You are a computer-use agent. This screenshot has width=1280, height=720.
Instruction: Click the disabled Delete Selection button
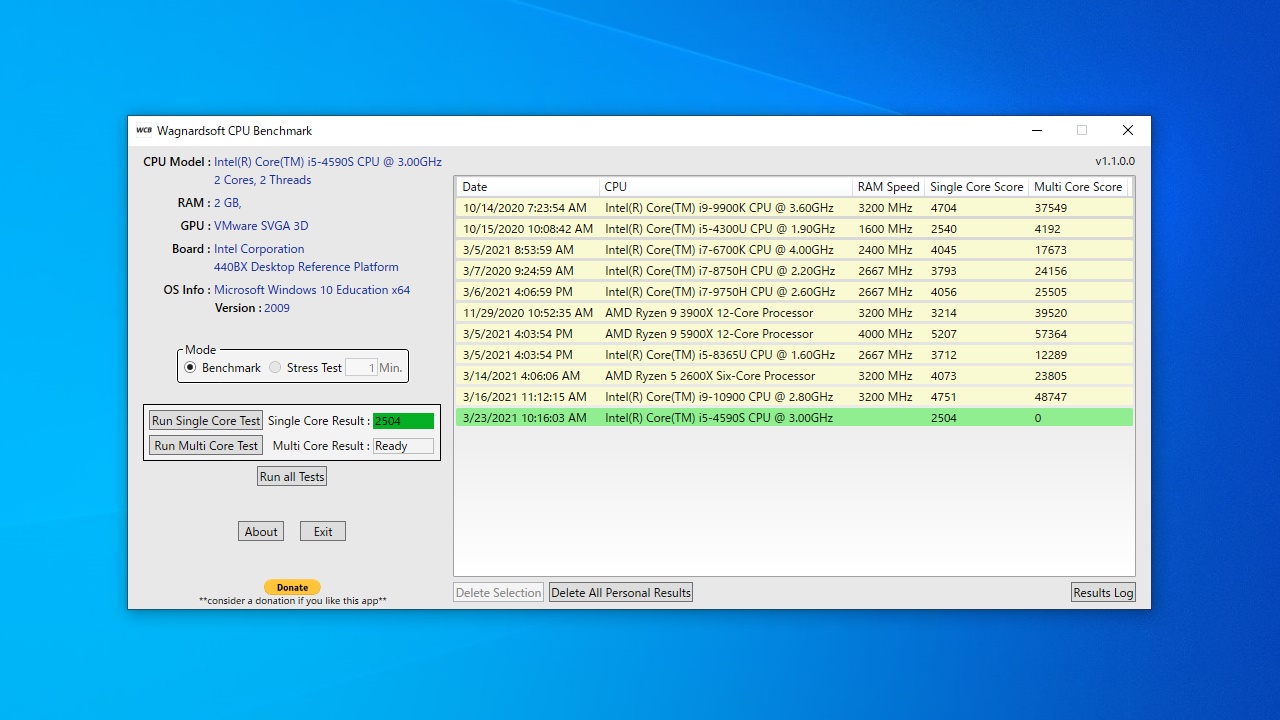coord(498,593)
